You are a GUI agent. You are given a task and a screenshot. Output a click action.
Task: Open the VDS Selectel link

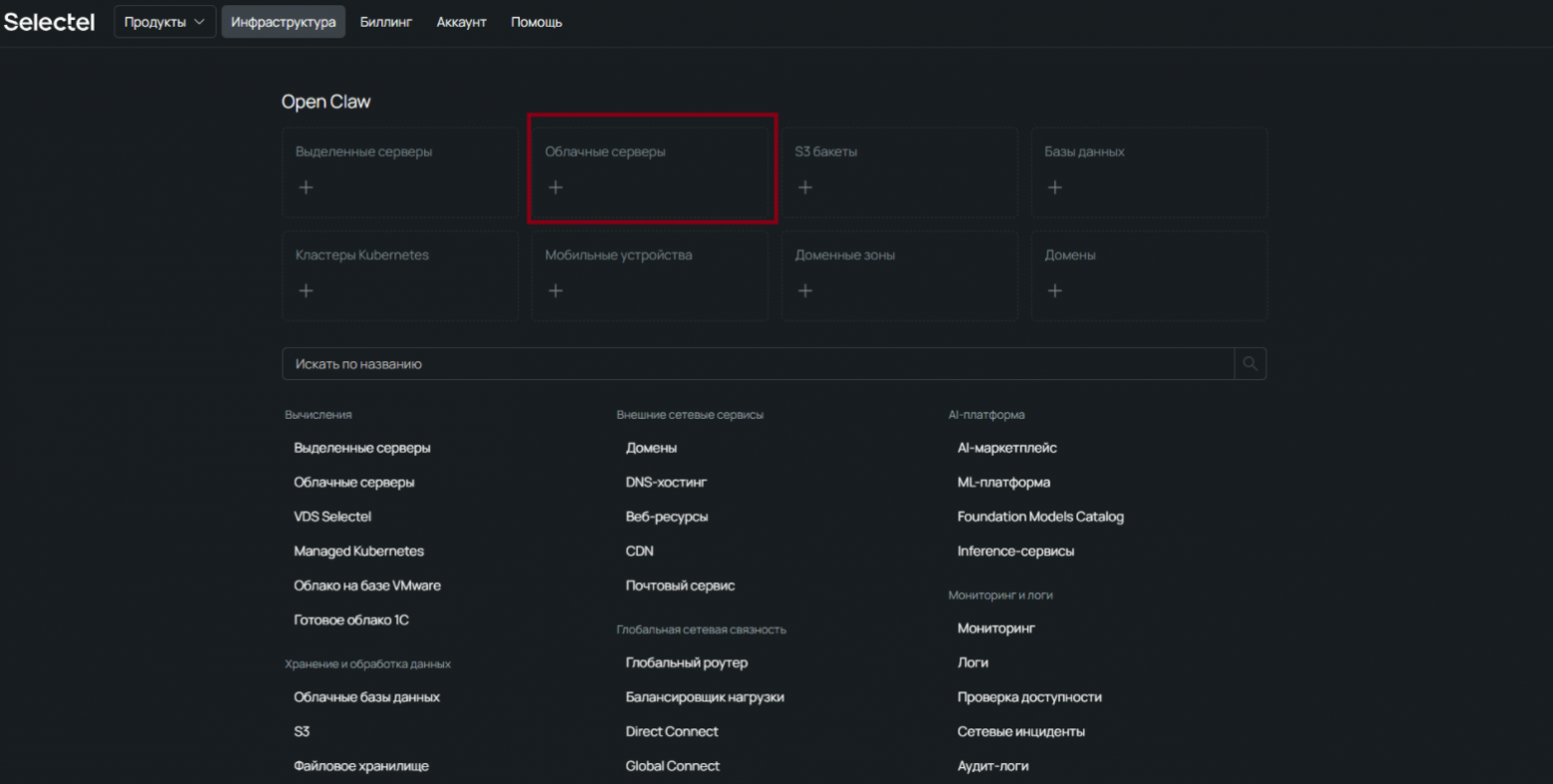(x=333, y=516)
